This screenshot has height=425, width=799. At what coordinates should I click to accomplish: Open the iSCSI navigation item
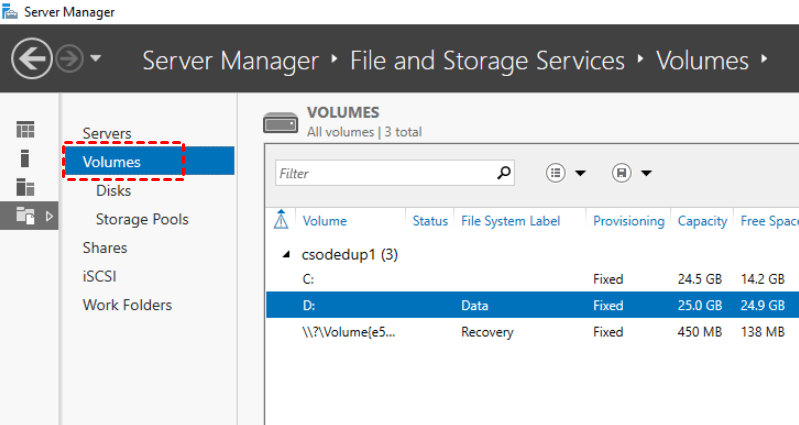point(100,276)
